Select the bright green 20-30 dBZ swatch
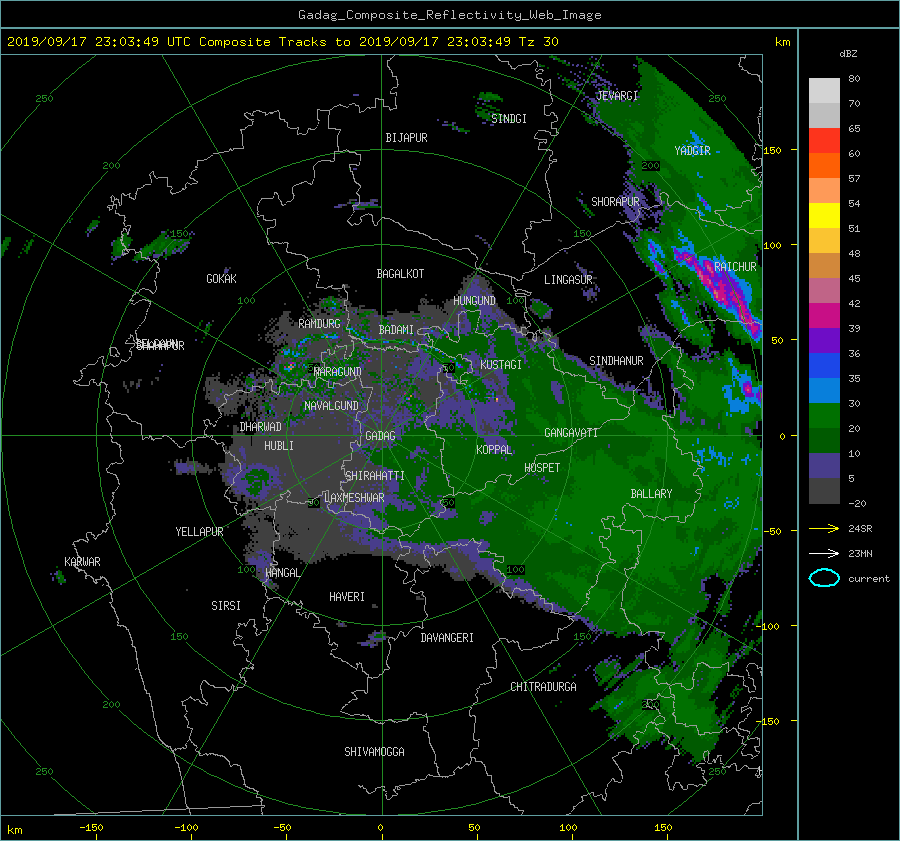 [x=824, y=415]
